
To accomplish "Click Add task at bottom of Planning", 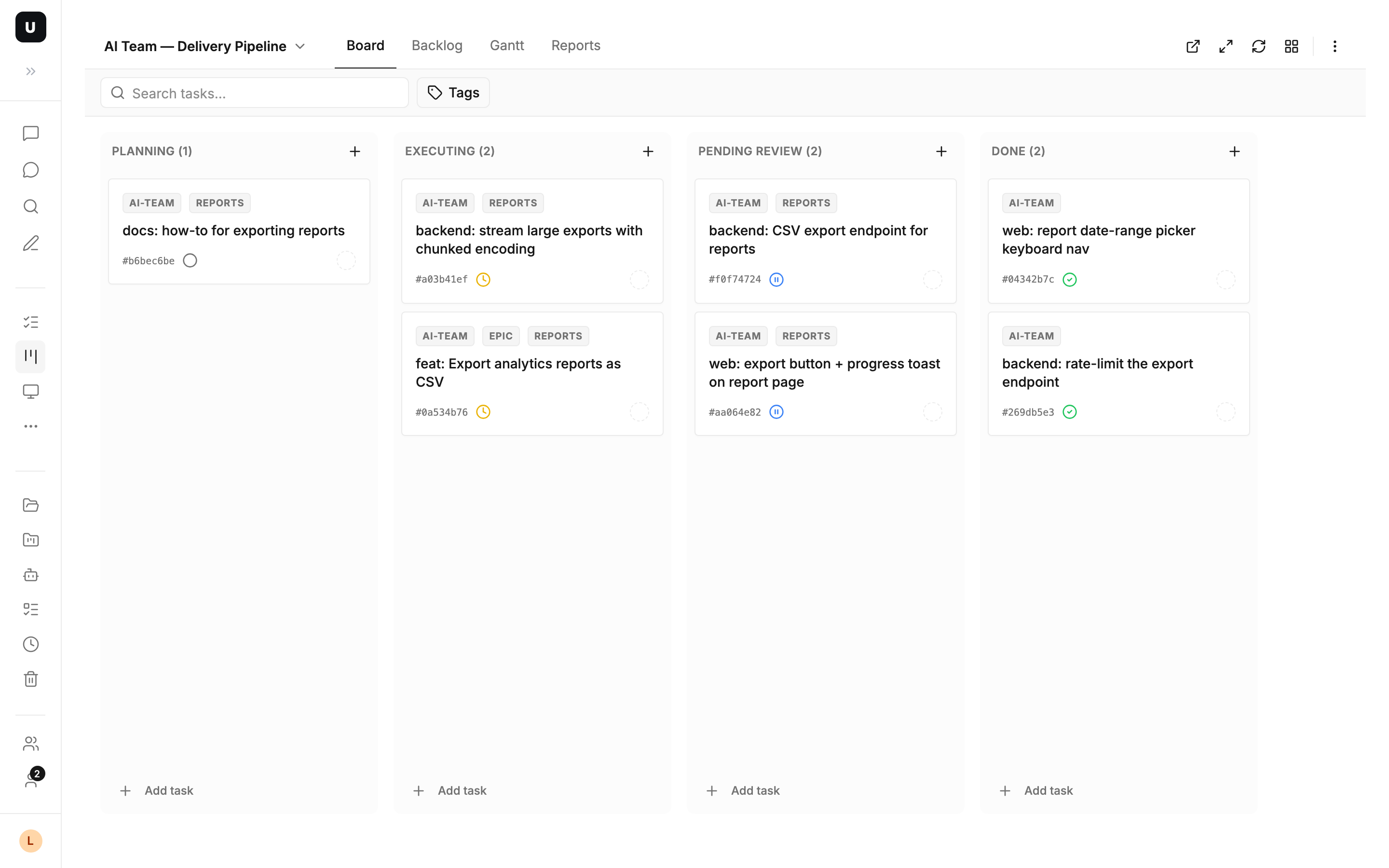I will 157,790.
